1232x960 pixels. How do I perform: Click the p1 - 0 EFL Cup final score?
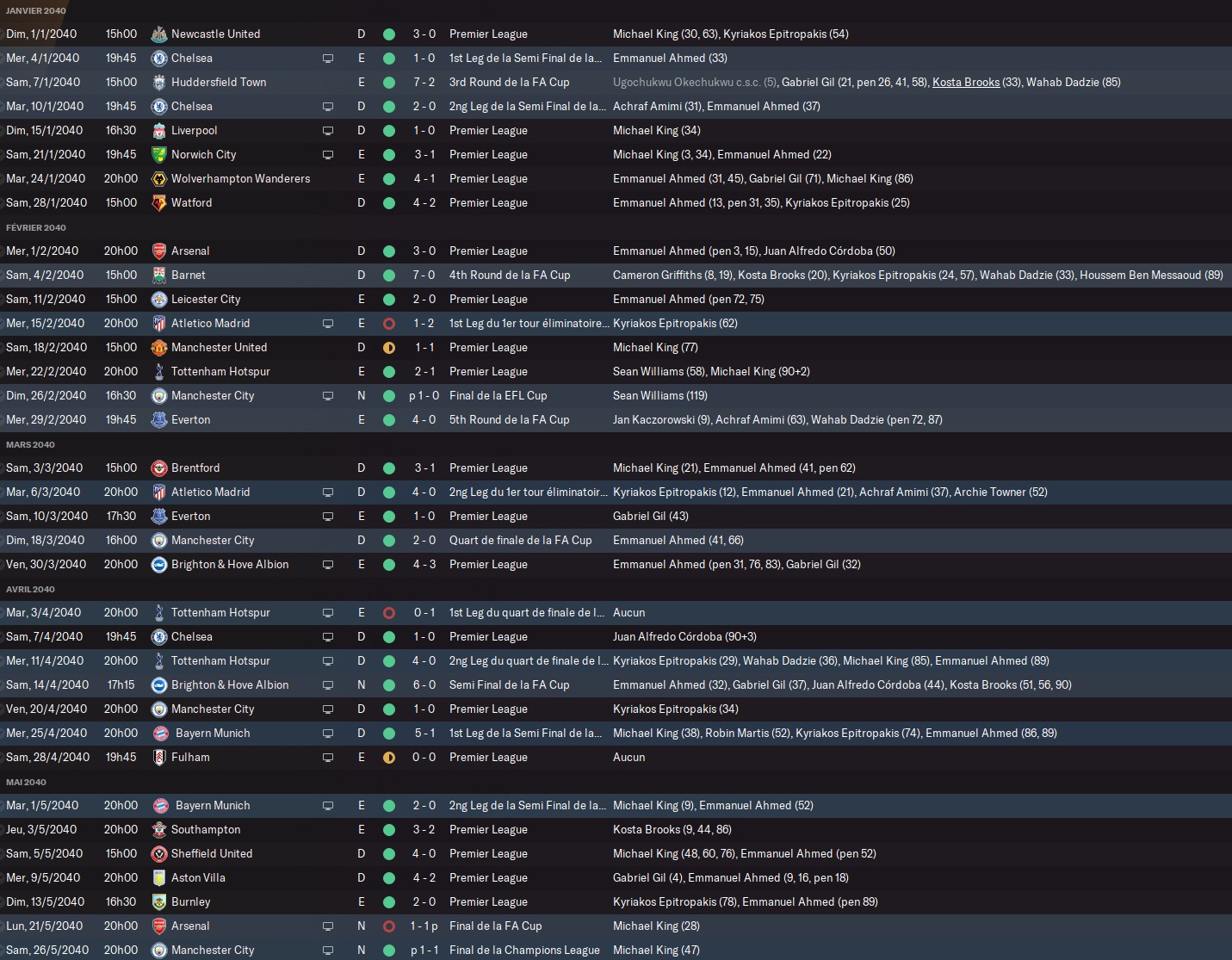click(x=424, y=396)
